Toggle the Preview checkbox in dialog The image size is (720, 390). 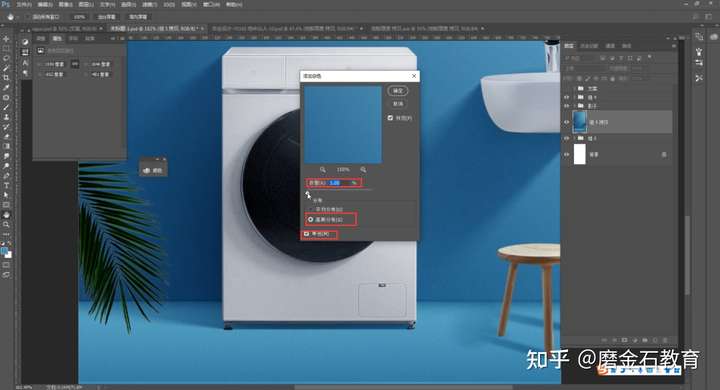coord(390,118)
